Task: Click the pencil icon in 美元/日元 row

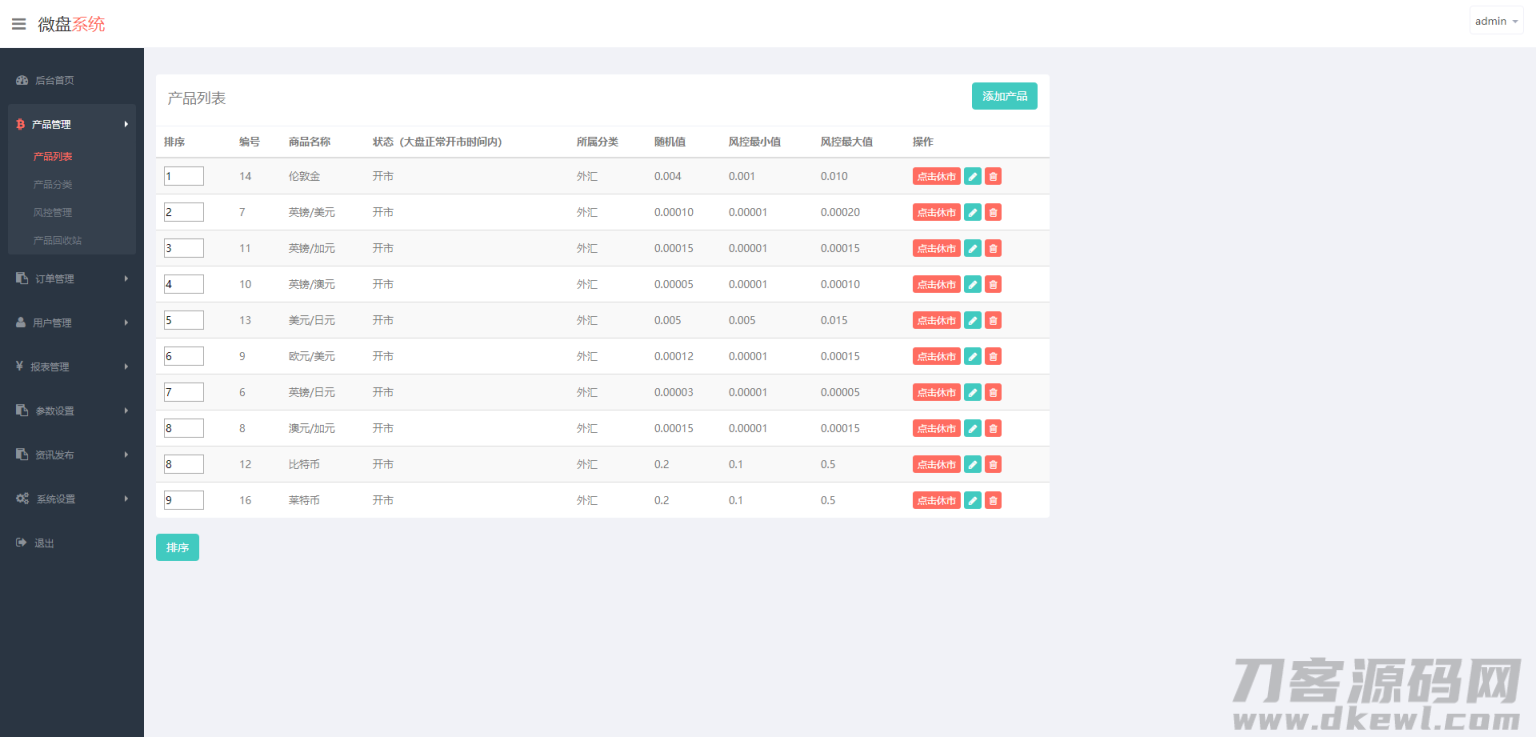Action: [972, 320]
